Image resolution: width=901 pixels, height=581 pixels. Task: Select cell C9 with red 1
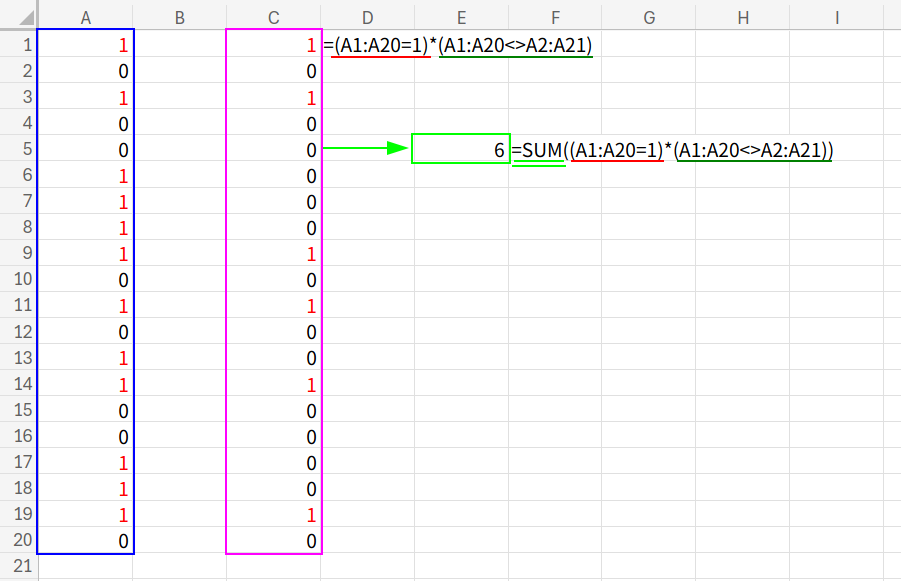pos(273,254)
